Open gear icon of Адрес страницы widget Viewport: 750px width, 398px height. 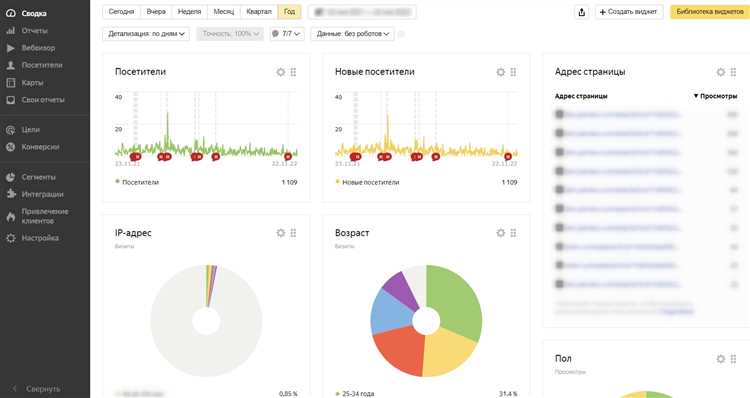[721, 72]
